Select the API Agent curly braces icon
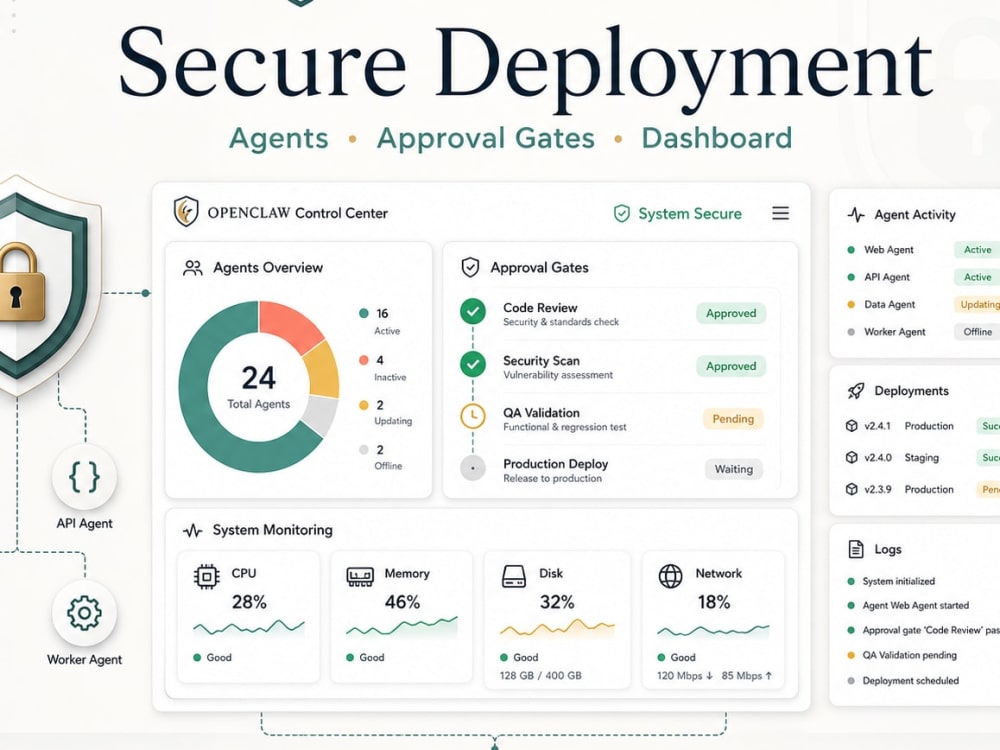Image resolution: width=1000 pixels, height=750 pixels. [84, 477]
